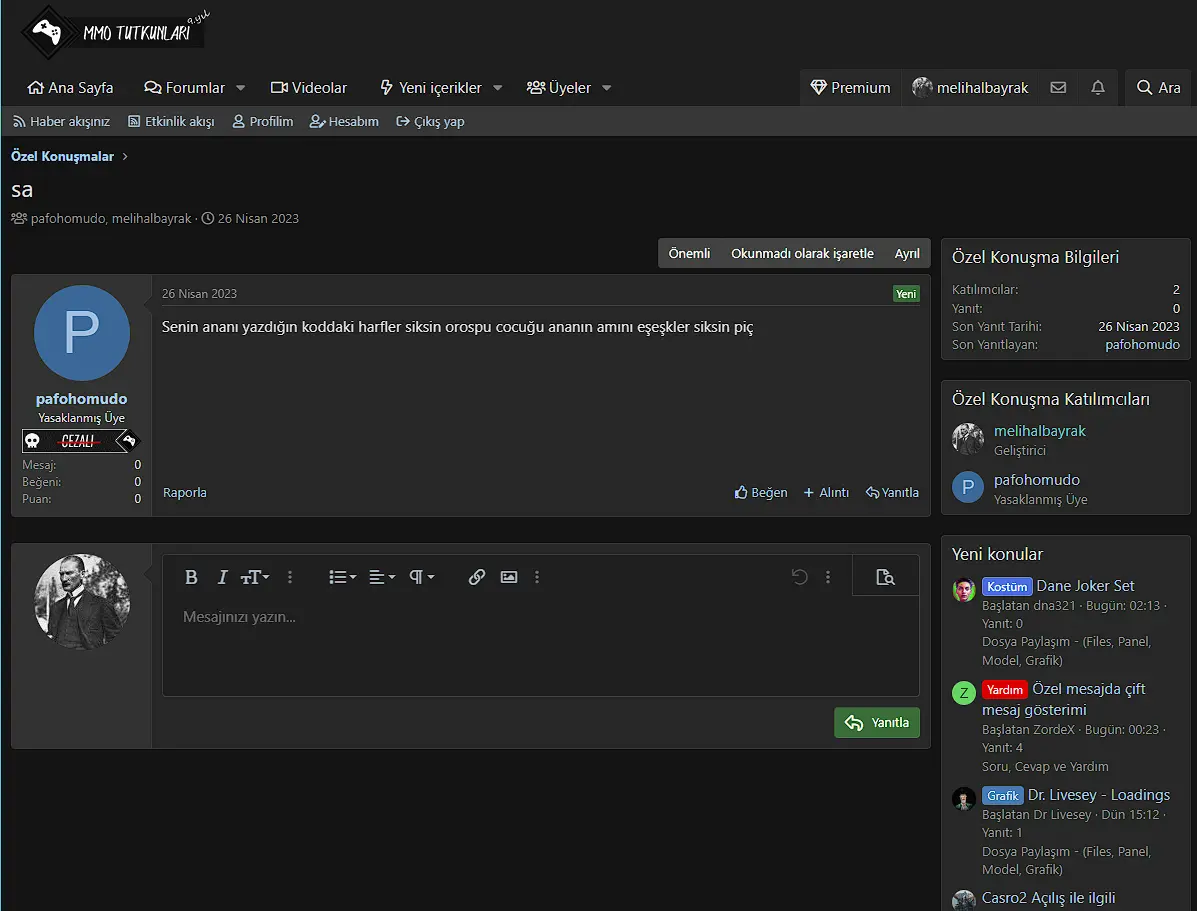Click the insert link icon
The image size is (1197, 911).
(x=477, y=577)
